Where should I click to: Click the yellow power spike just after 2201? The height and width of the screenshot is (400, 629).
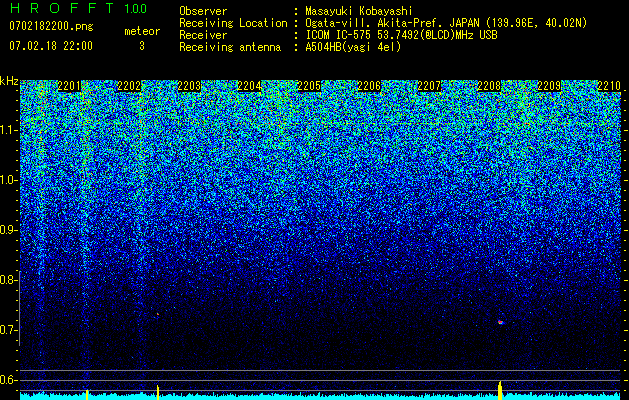point(87,394)
